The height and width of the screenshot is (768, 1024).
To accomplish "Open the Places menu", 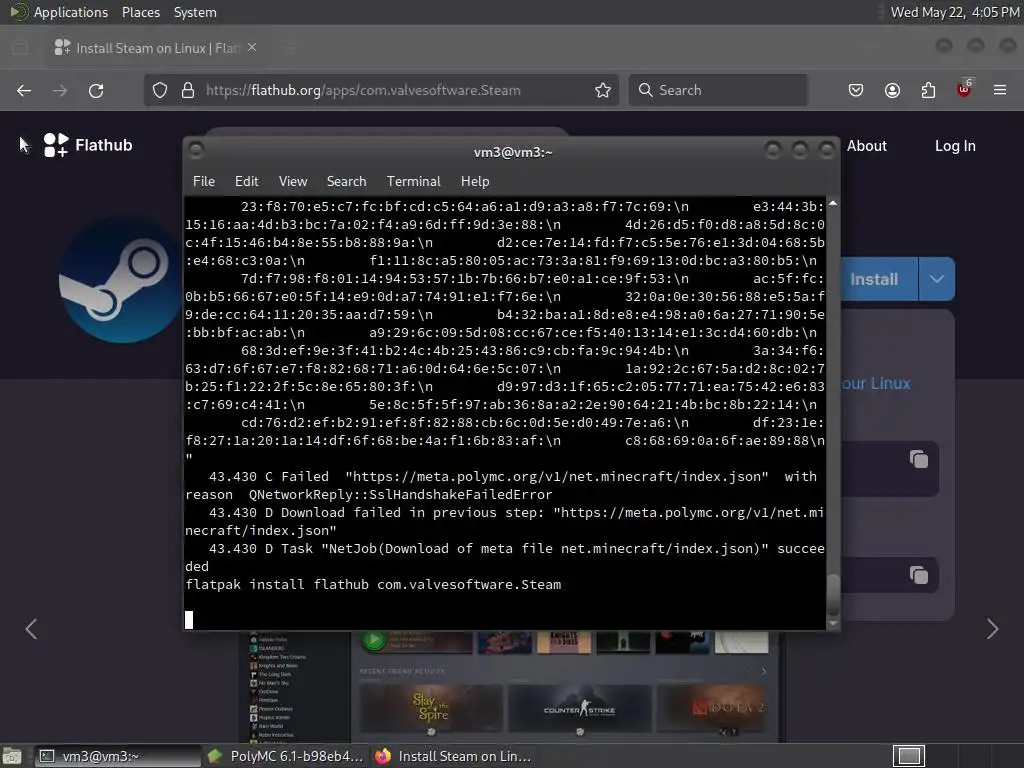I will point(140,12).
